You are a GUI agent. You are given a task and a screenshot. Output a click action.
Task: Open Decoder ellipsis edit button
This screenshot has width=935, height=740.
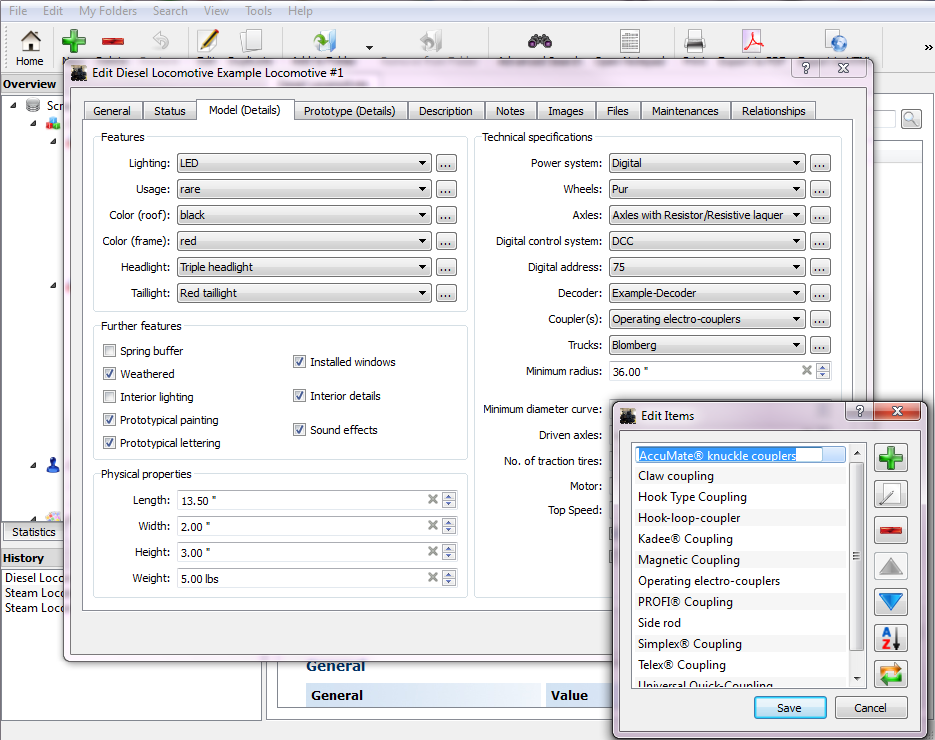coord(820,293)
